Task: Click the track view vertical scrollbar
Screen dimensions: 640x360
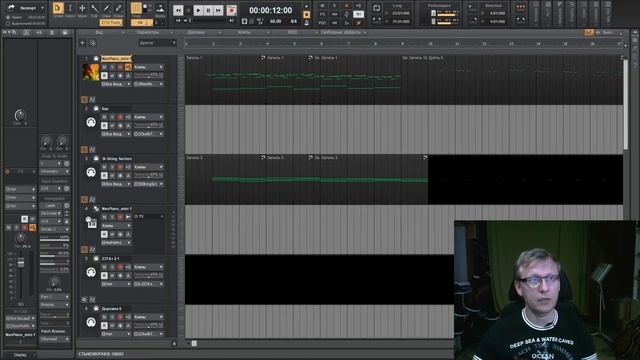Action: pyautogui.click(x=625, y=105)
